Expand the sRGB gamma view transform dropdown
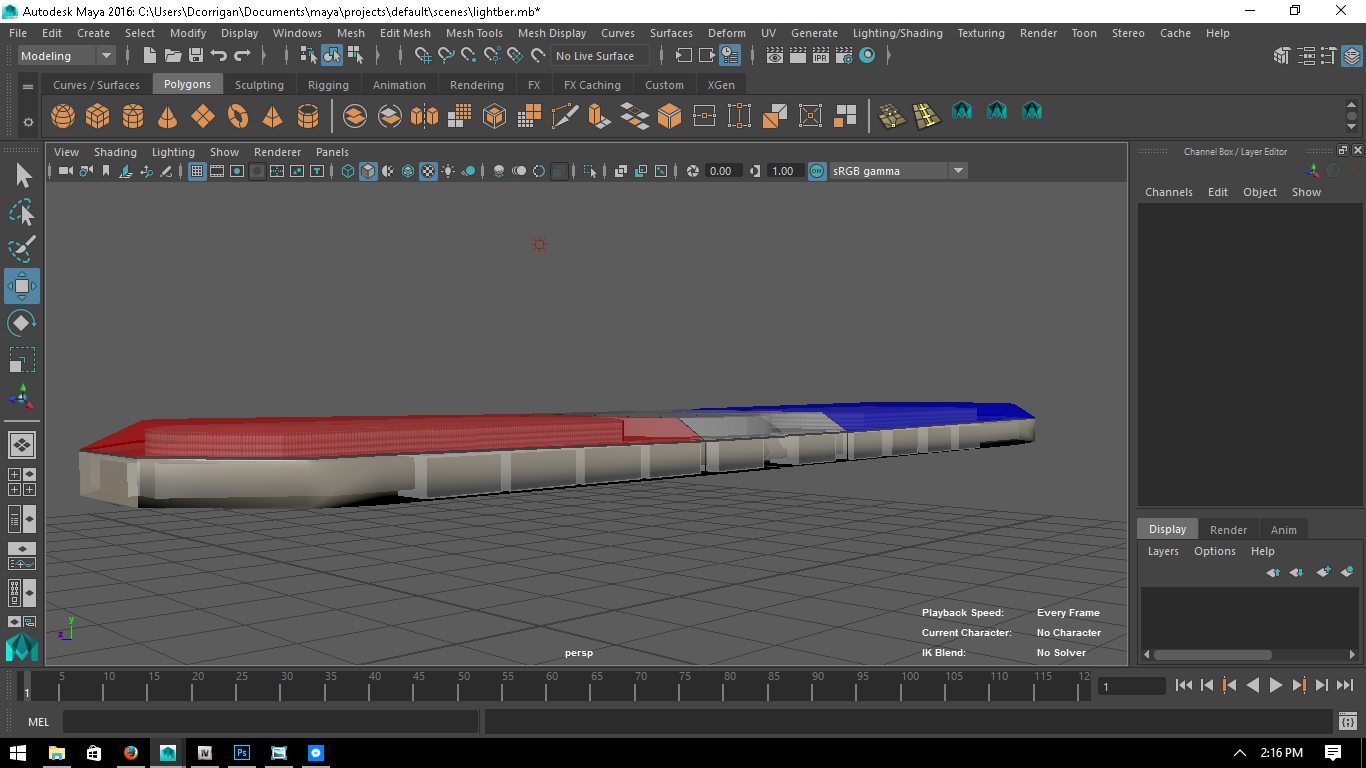1366x768 pixels. click(x=957, y=171)
